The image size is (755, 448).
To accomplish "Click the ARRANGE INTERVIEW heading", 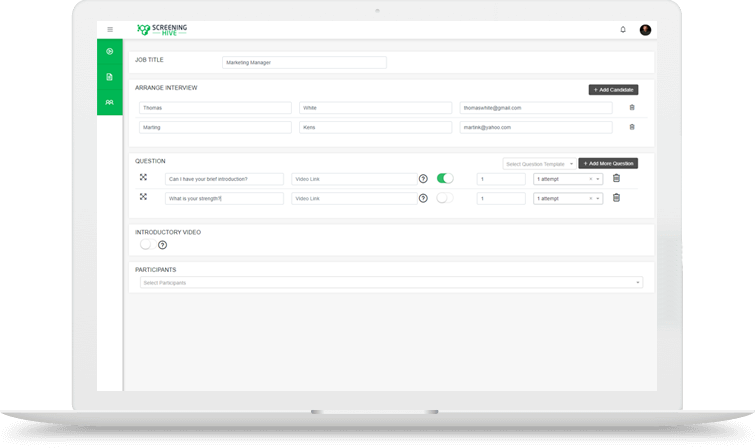I will point(166,88).
